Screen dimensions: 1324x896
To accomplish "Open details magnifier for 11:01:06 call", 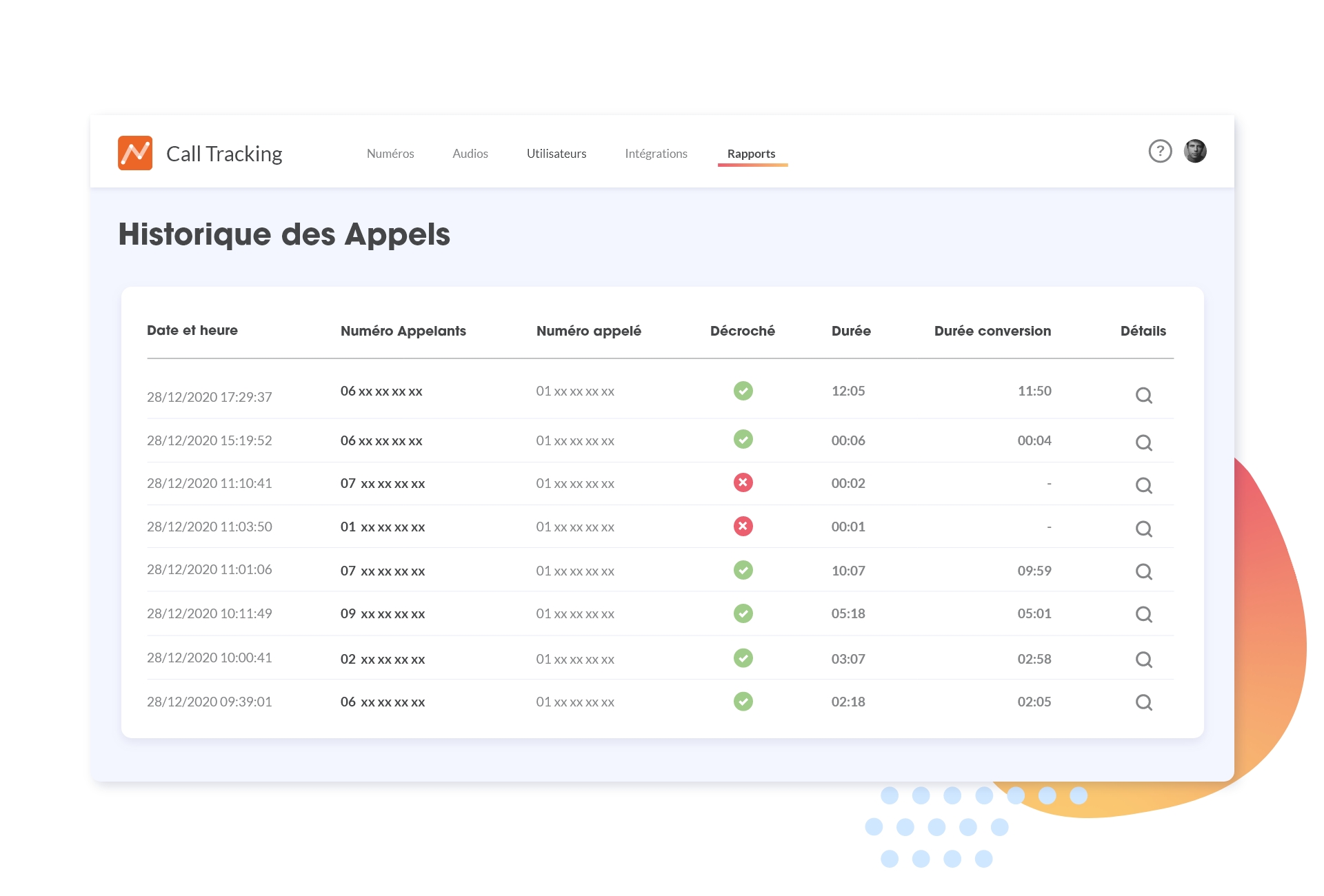I will (x=1143, y=571).
